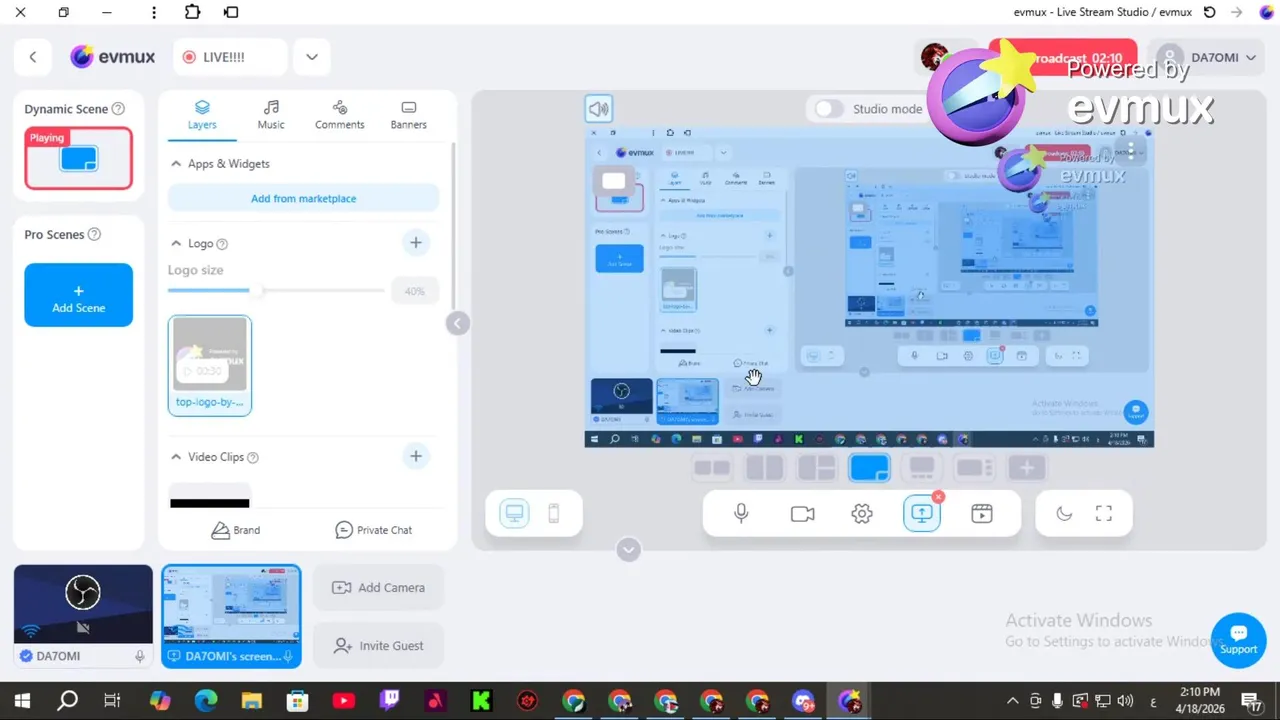Toggle DA7OMI's screen source microphone
The width and height of the screenshot is (1280, 720).
(288, 656)
